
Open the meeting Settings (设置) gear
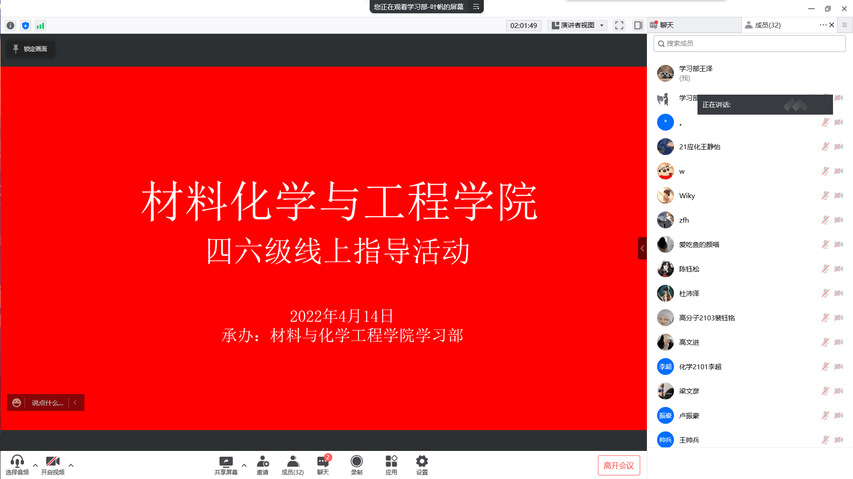click(x=422, y=462)
